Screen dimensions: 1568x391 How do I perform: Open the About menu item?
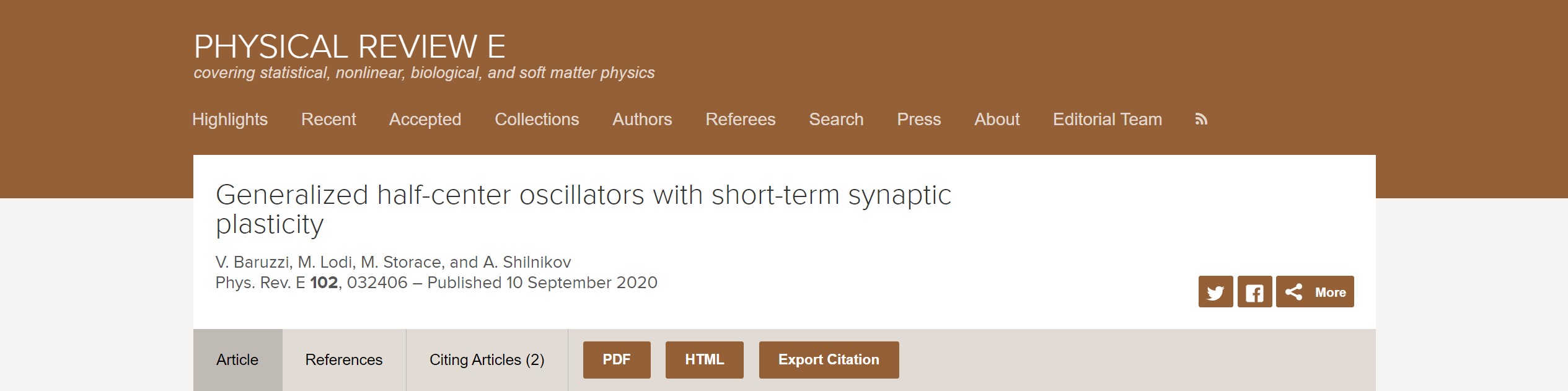997,120
